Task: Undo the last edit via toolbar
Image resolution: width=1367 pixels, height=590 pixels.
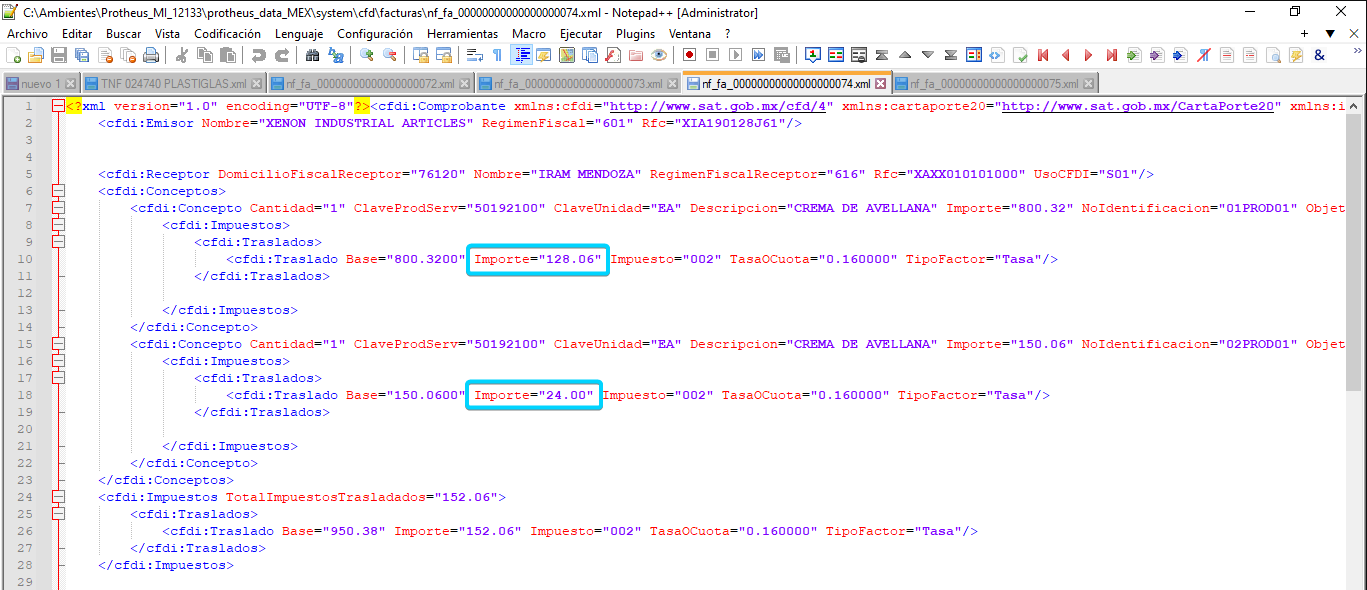Action: pos(258,55)
